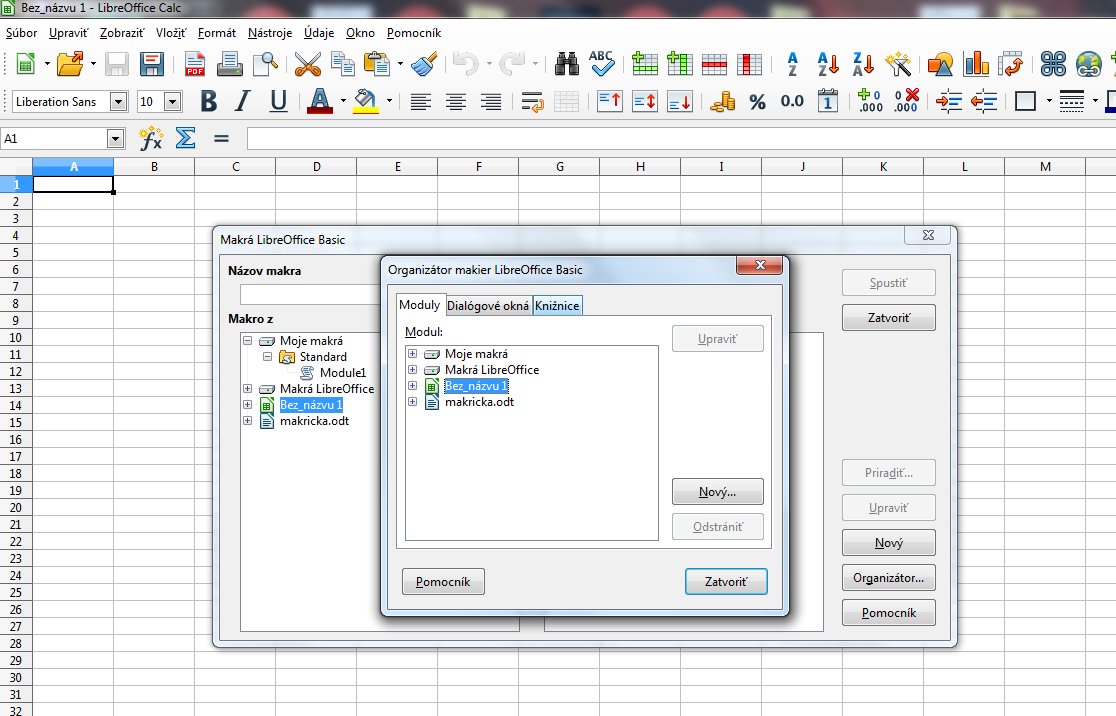Click the Print icon

click(229, 64)
